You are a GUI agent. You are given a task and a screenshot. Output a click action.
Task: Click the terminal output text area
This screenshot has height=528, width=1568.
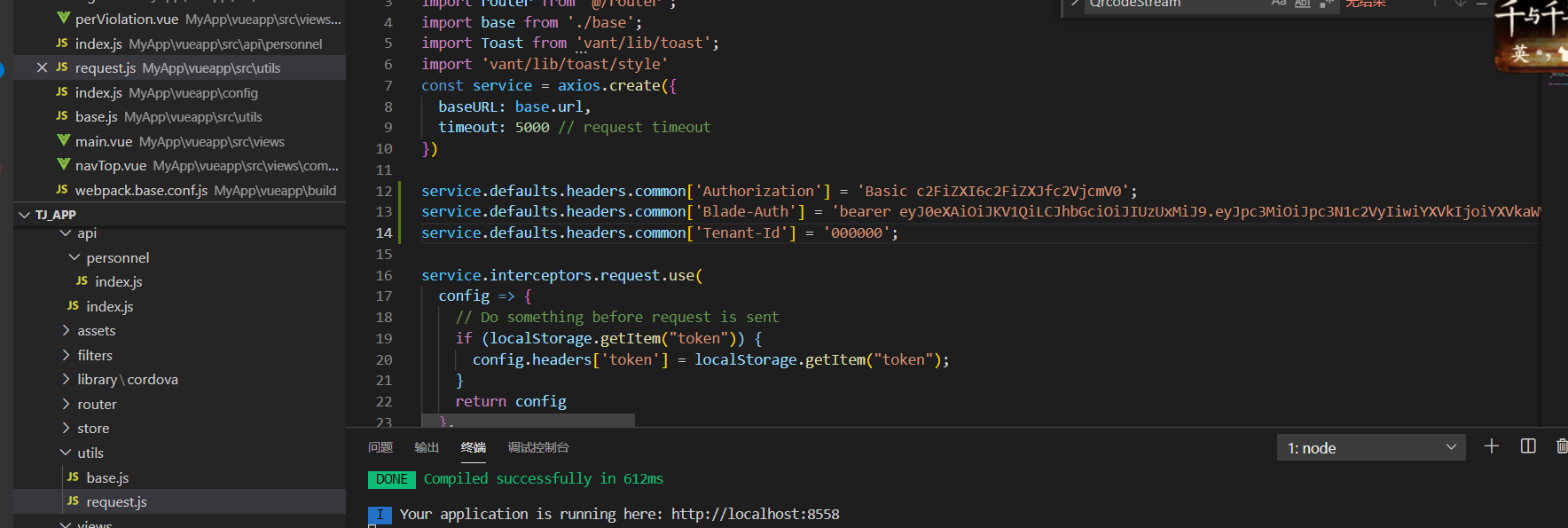click(958, 497)
